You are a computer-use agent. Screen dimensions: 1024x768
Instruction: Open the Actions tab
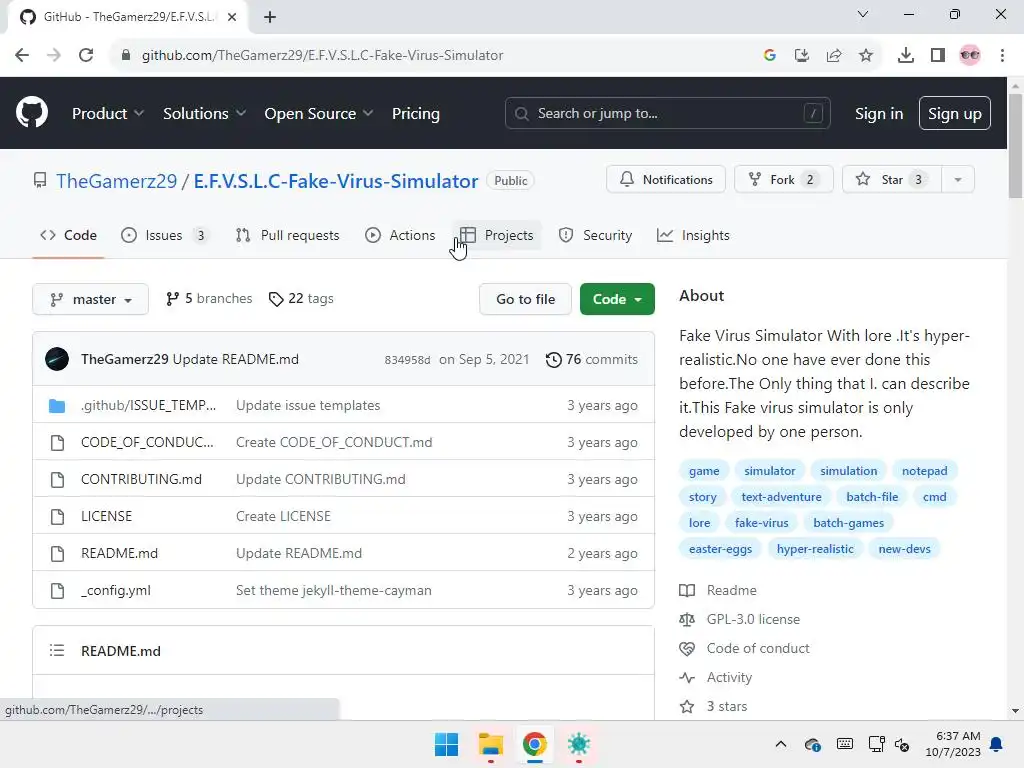(400, 235)
